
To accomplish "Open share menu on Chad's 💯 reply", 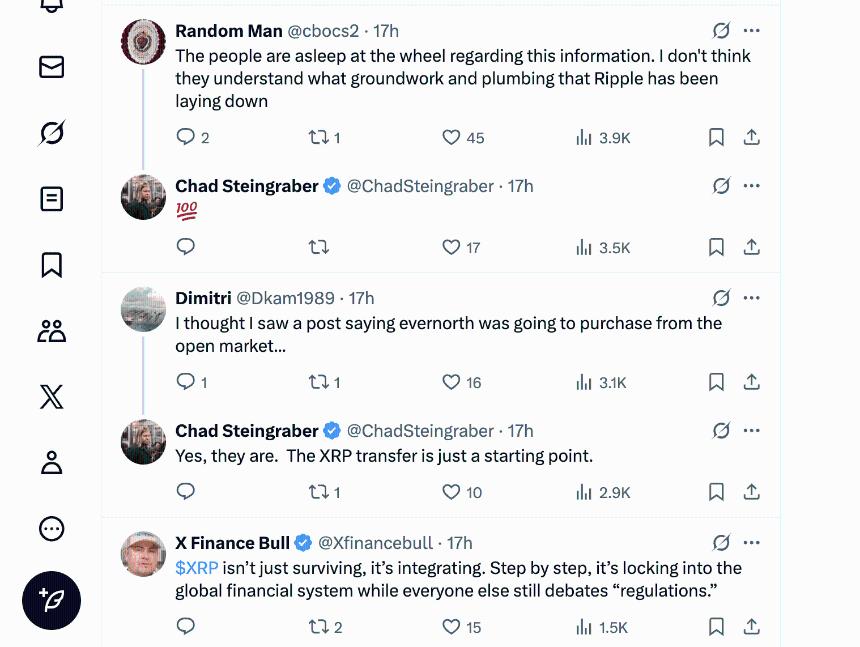I will [752, 247].
